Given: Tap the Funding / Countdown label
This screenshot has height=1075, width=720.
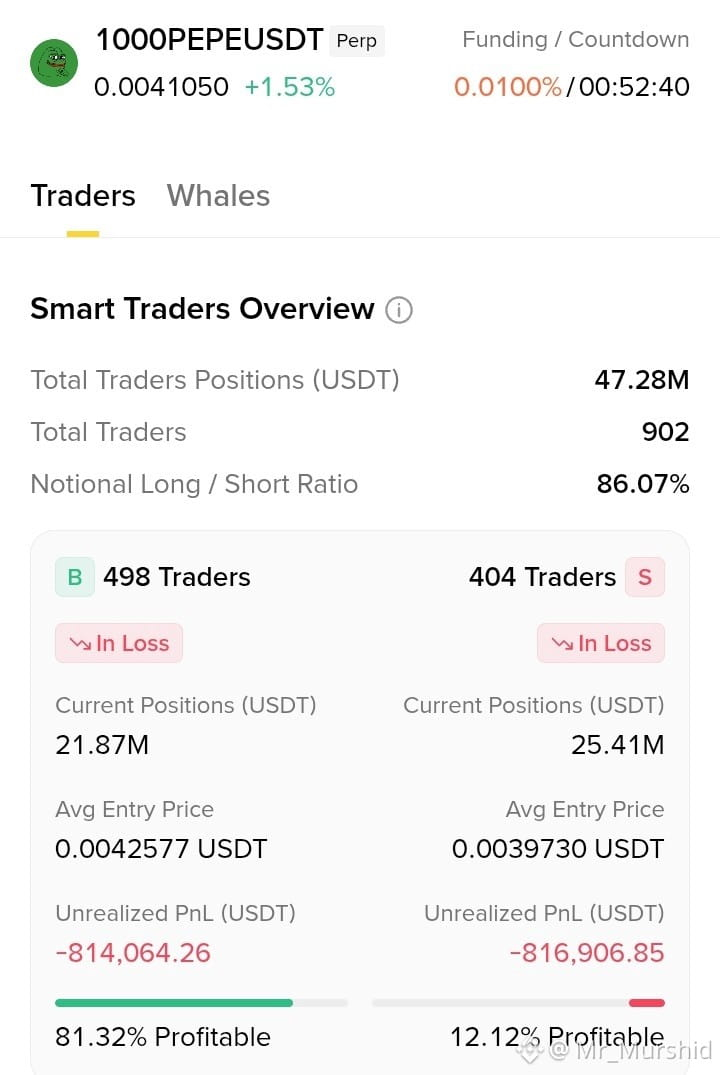Looking at the screenshot, I should (575, 40).
